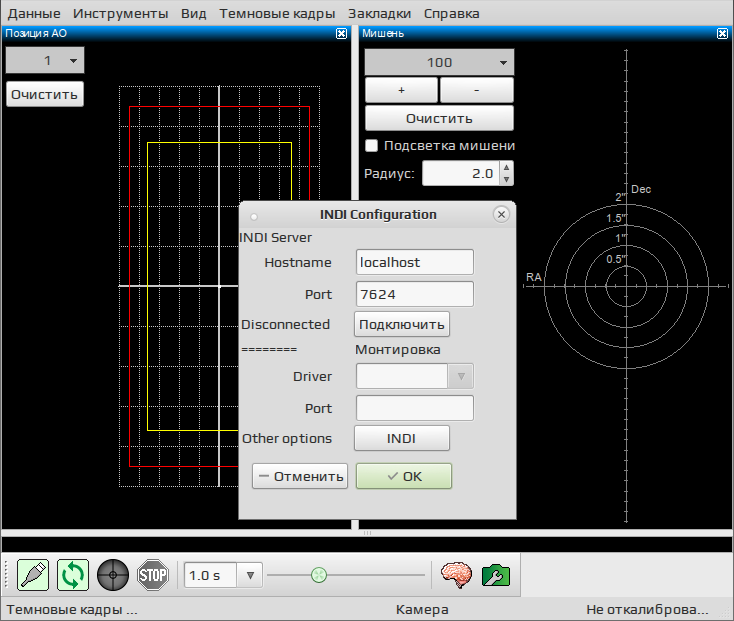
Task: Click Очистить in Мишень panel
Action: pos(439,118)
